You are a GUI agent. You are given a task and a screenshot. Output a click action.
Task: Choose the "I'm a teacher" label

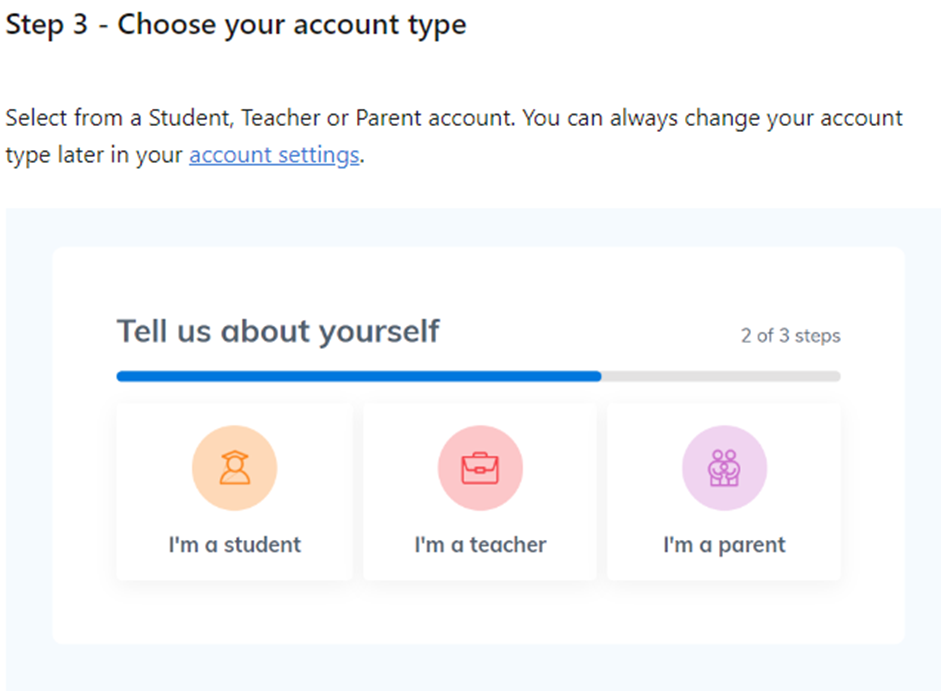480,545
